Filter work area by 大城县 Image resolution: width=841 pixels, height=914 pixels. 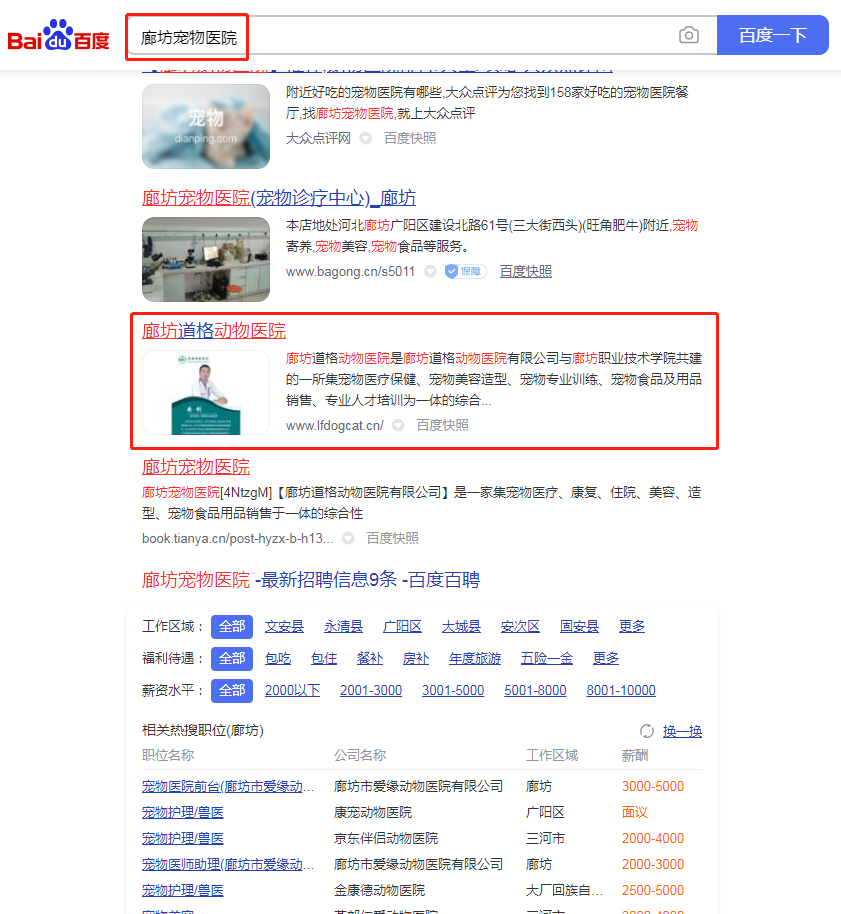[461, 627]
